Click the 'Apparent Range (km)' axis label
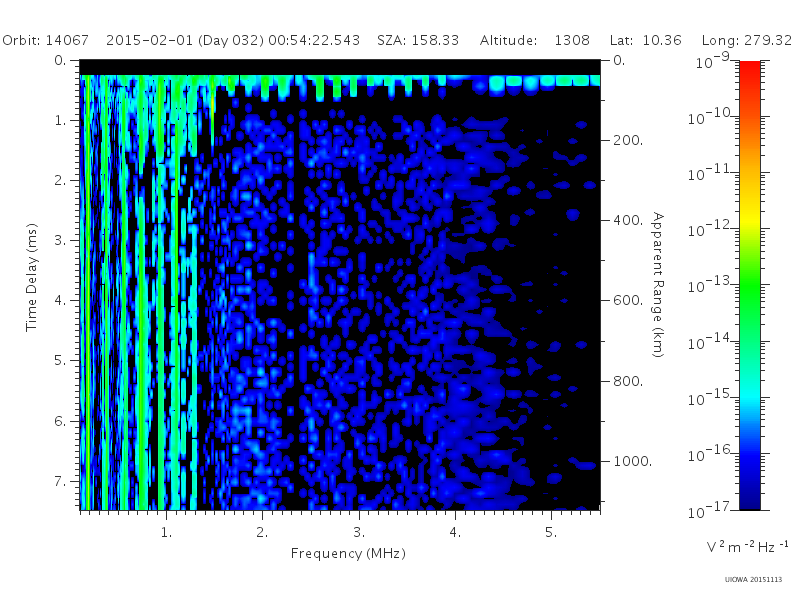 [x=658, y=285]
